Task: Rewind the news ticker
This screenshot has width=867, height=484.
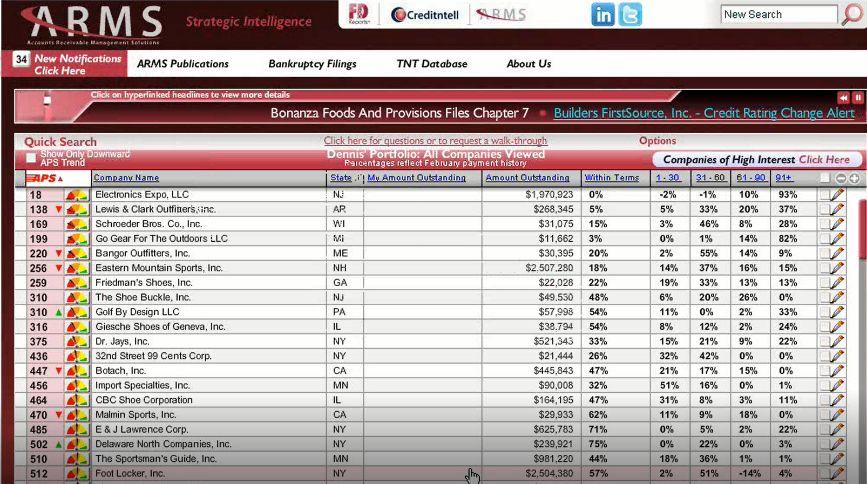Action: click(843, 98)
